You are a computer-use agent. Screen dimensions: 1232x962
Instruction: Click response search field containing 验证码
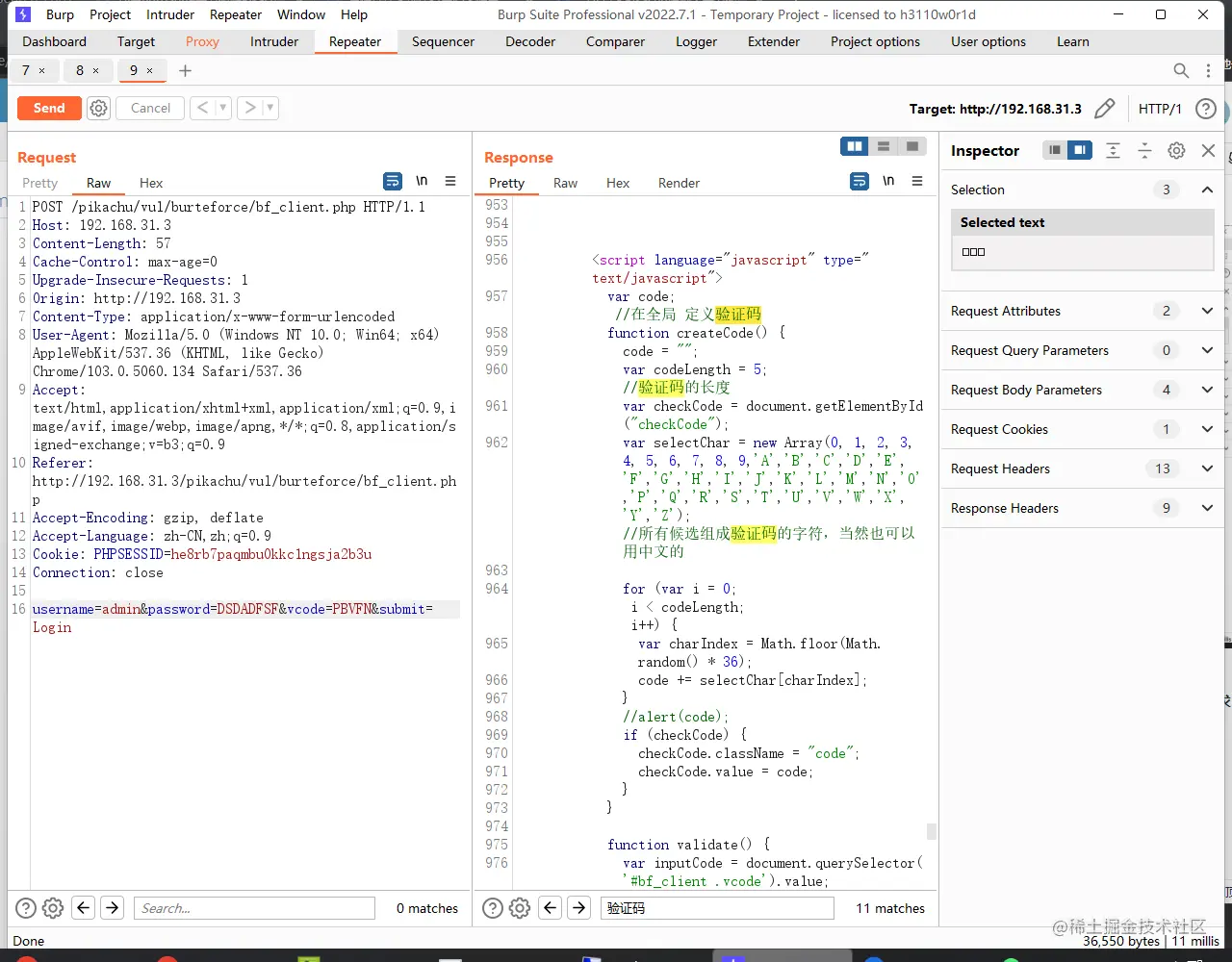tap(717, 907)
